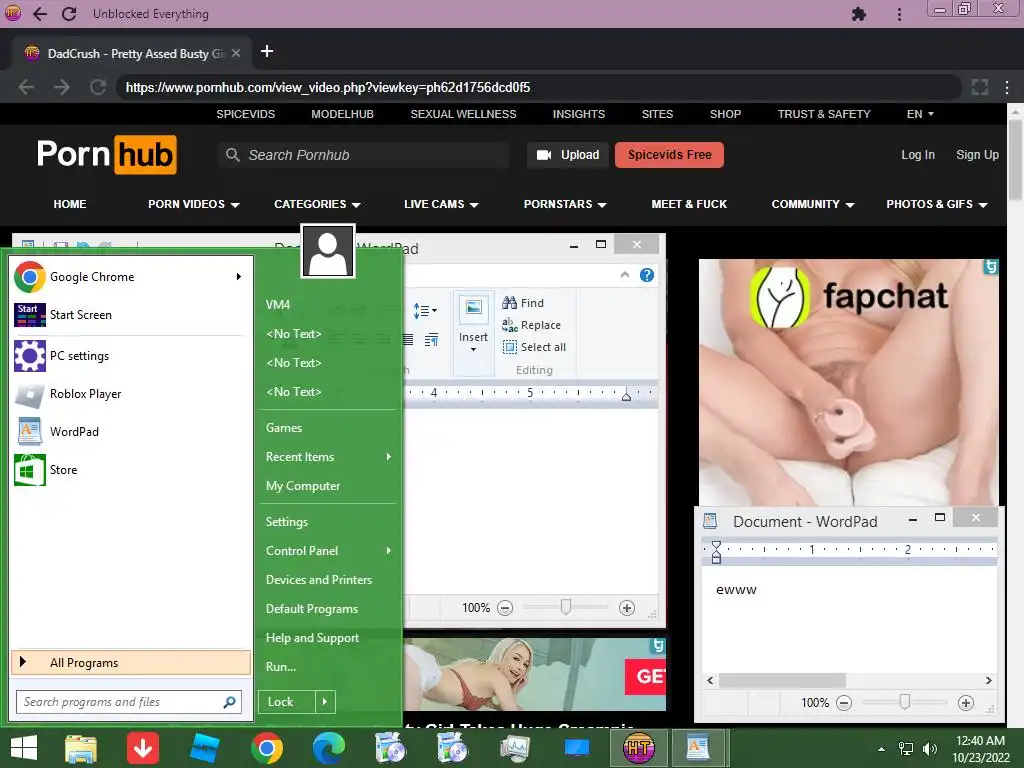Expand the Google Chrome jump list arrow
The image size is (1024, 768).
click(x=239, y=277)
